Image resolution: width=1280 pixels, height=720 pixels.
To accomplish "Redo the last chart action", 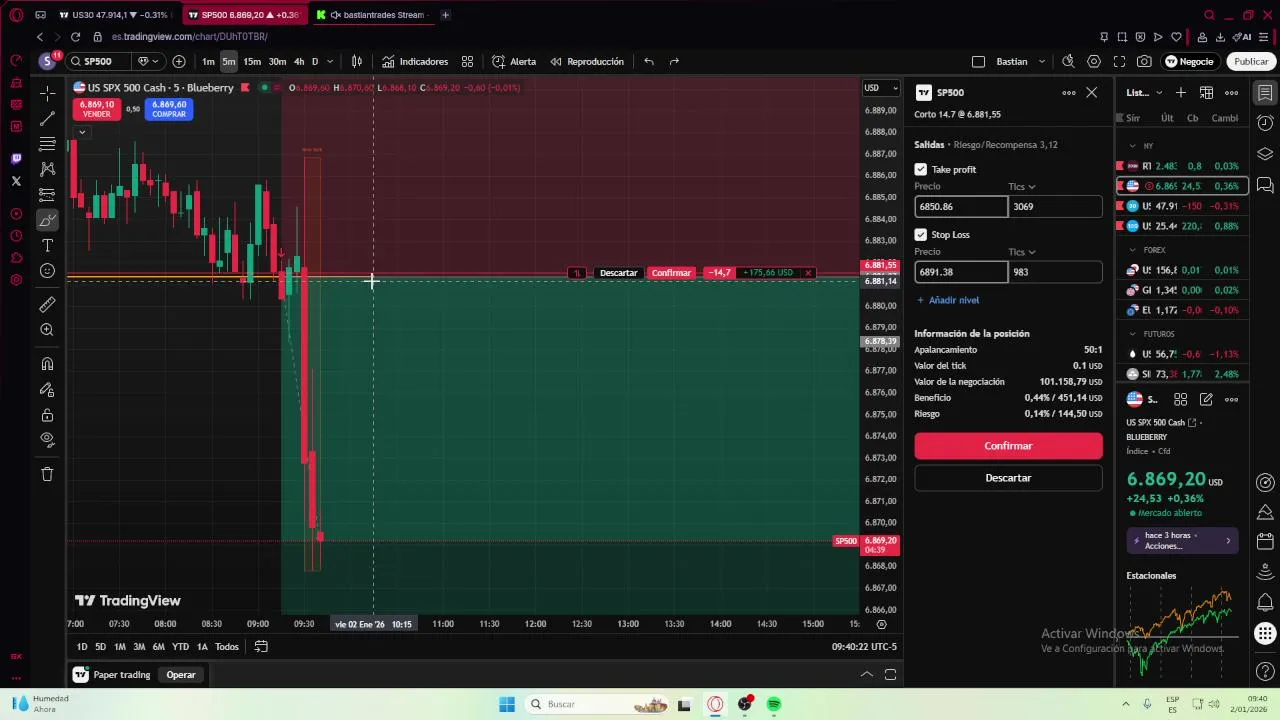I will [x=674, y=61].
